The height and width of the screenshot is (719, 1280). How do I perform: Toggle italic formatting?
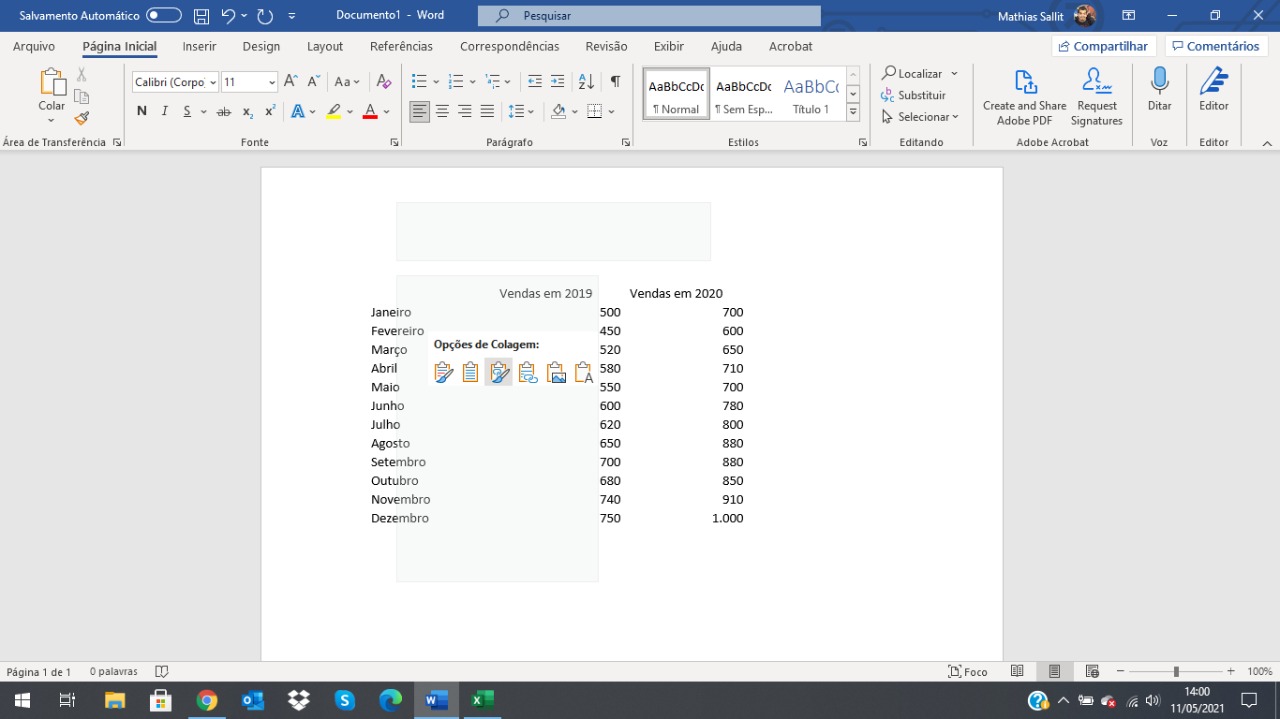(x=164, y=111)
